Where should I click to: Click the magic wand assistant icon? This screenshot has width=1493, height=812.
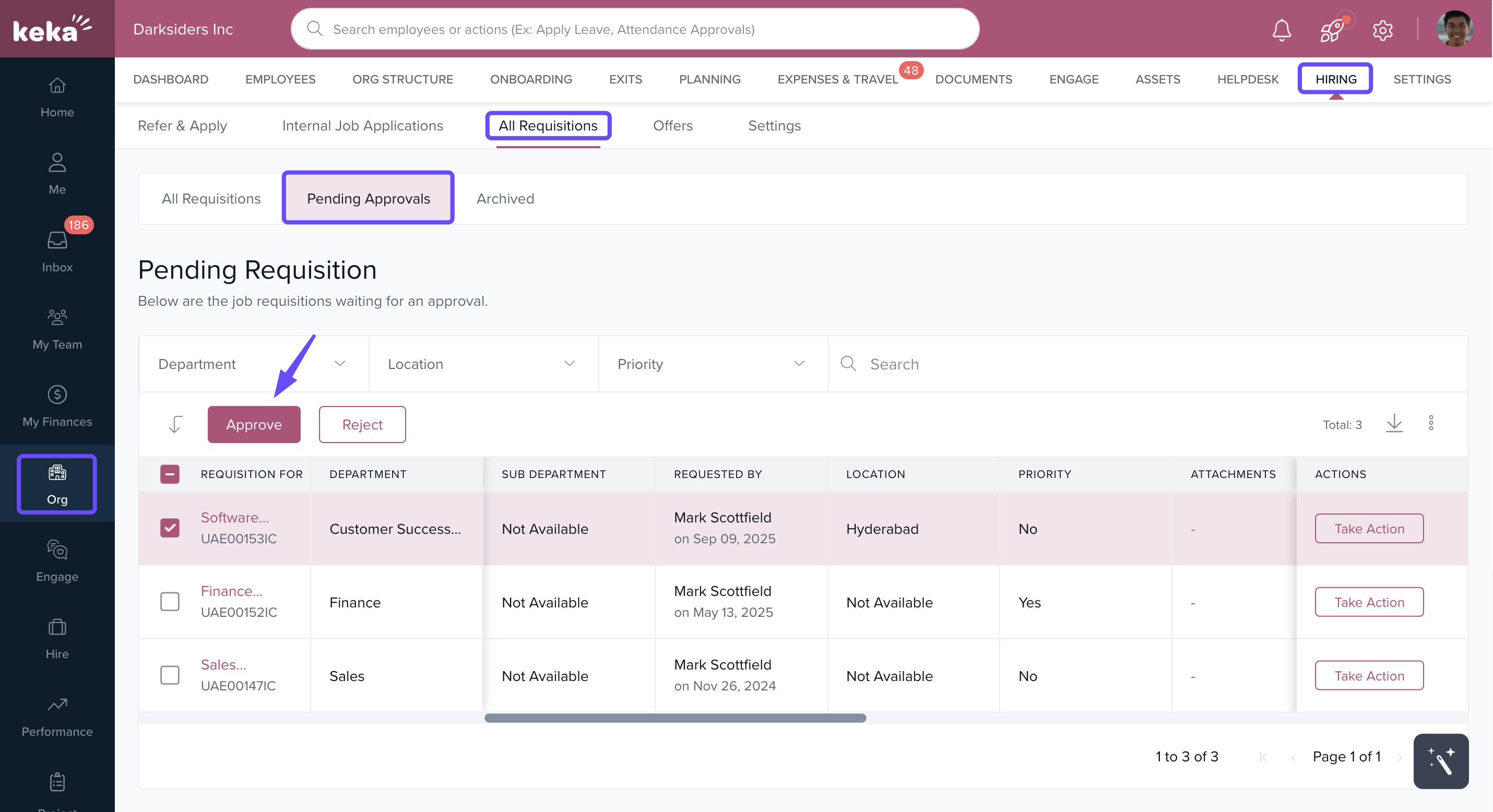[1440, 761]
